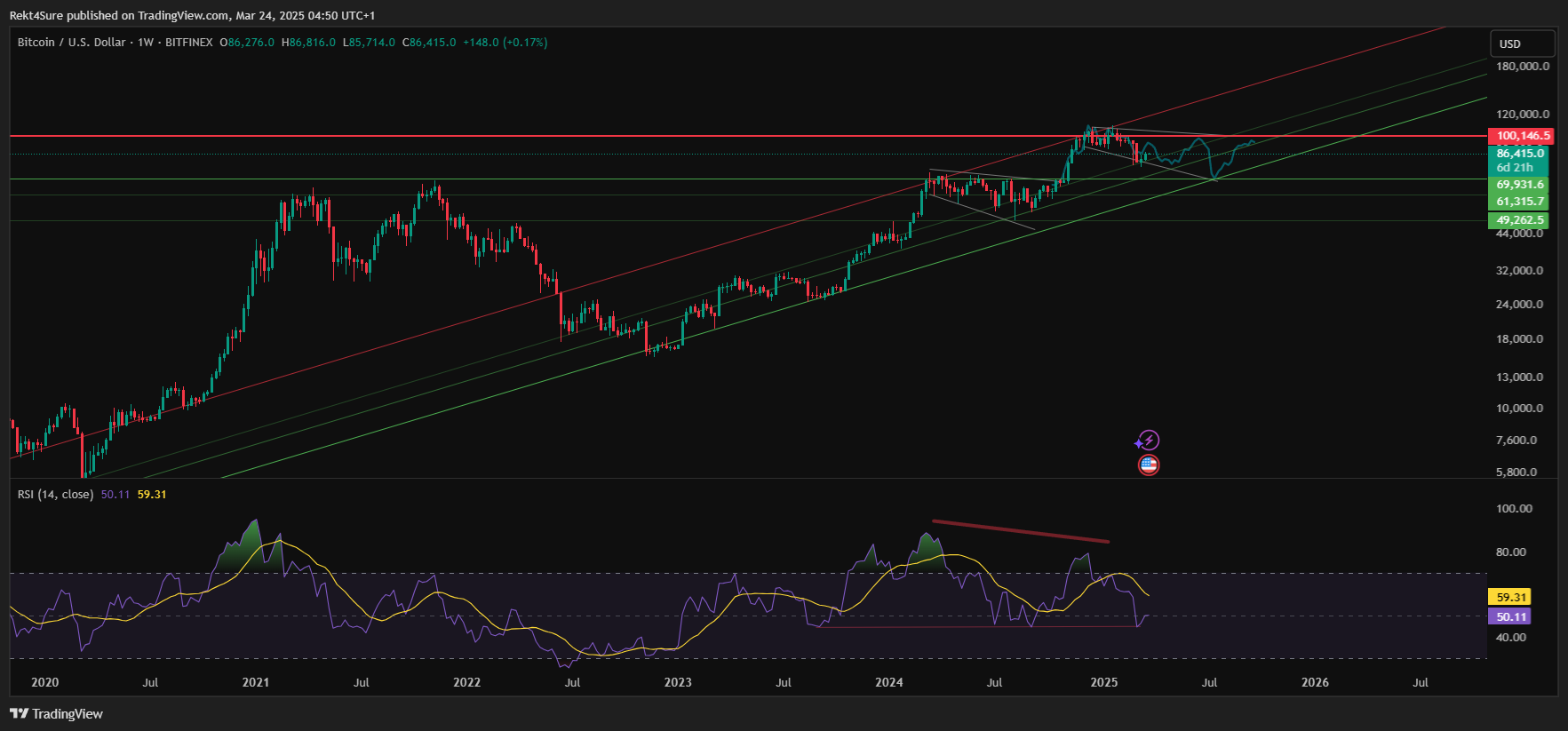
Task: Click the open value O86,276.0
Action: pyautogui.click(x=247, y=42)
